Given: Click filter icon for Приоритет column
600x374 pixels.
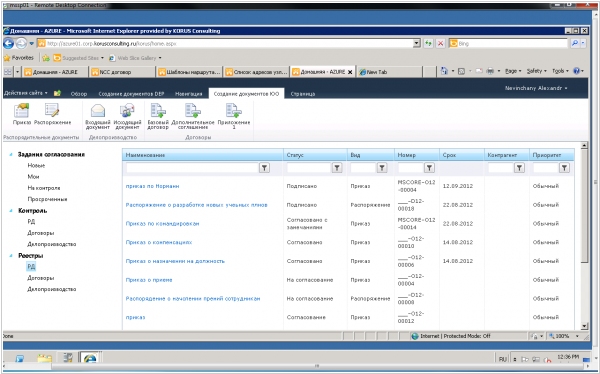Looking at the screenshot, I should pos(564,168).
